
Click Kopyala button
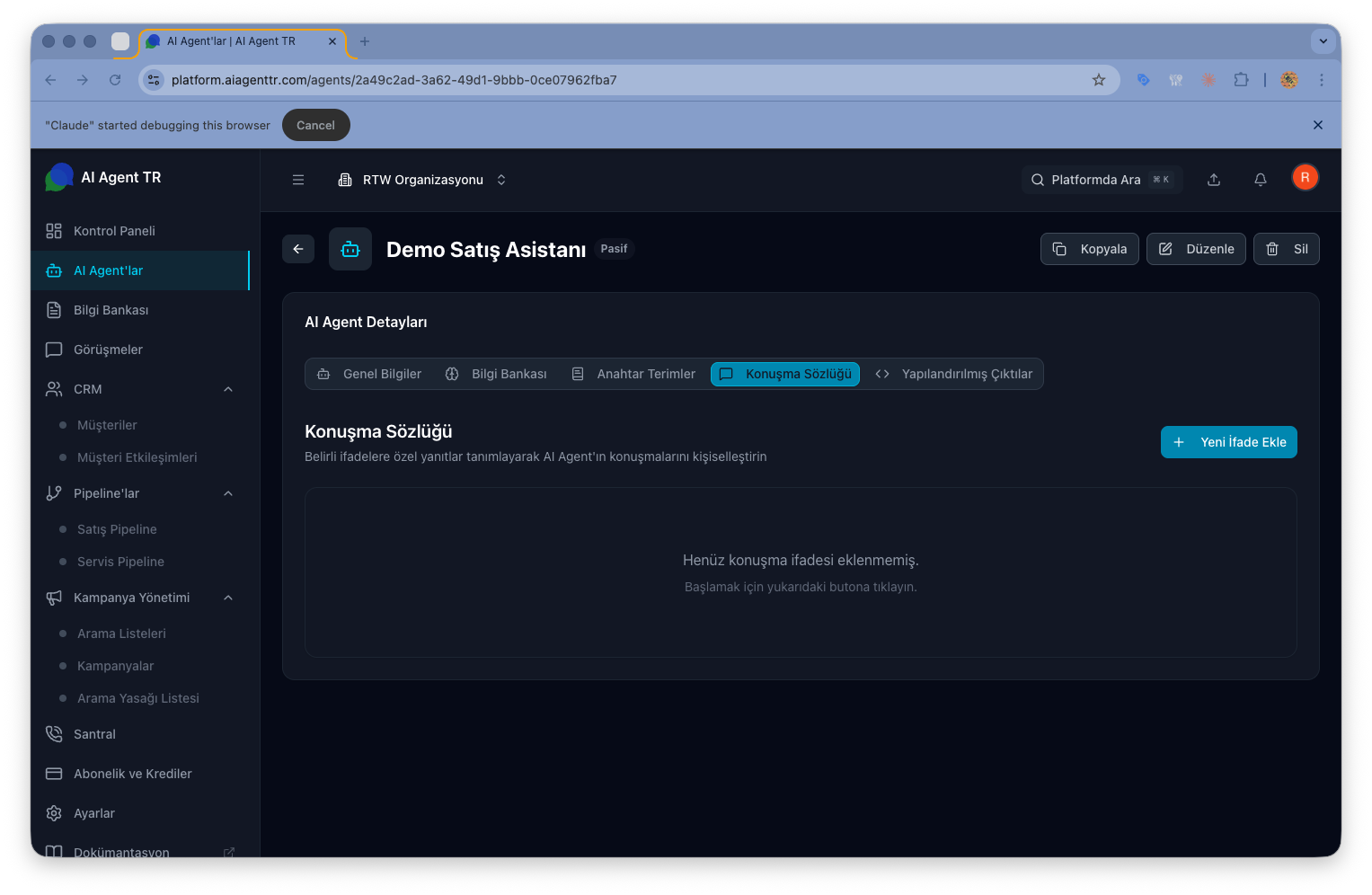tap(1089, 249)
